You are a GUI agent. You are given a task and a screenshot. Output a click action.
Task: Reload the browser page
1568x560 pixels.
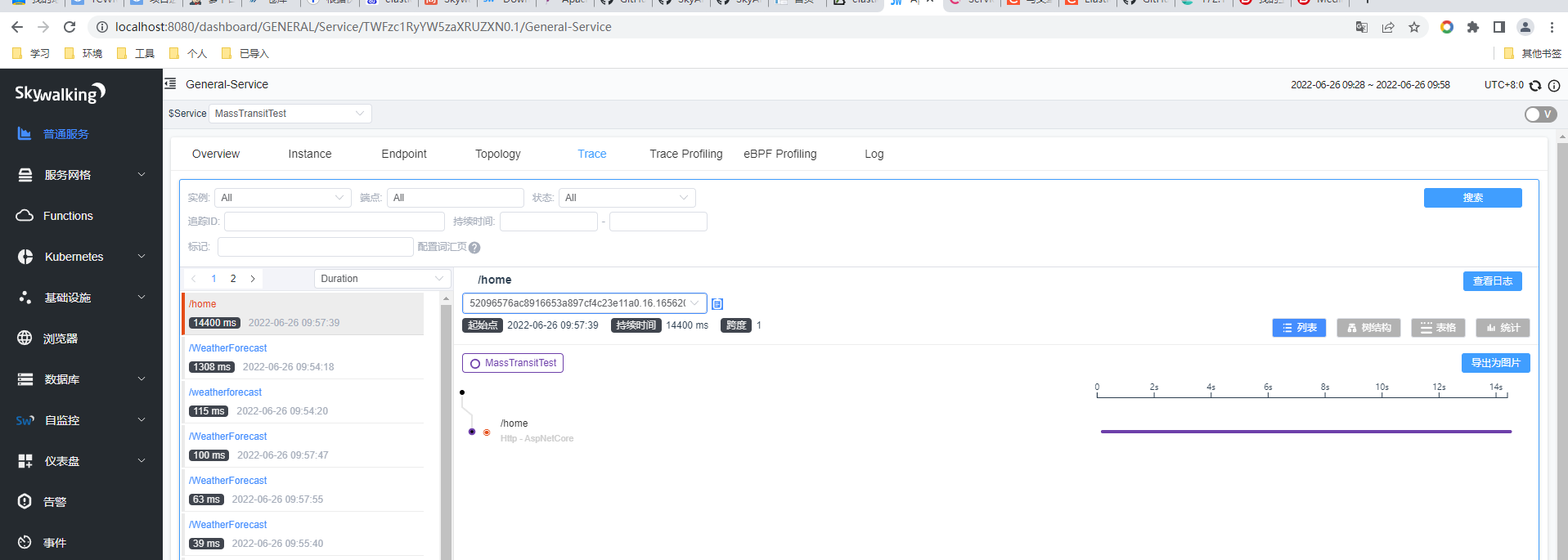pos(70,27)
